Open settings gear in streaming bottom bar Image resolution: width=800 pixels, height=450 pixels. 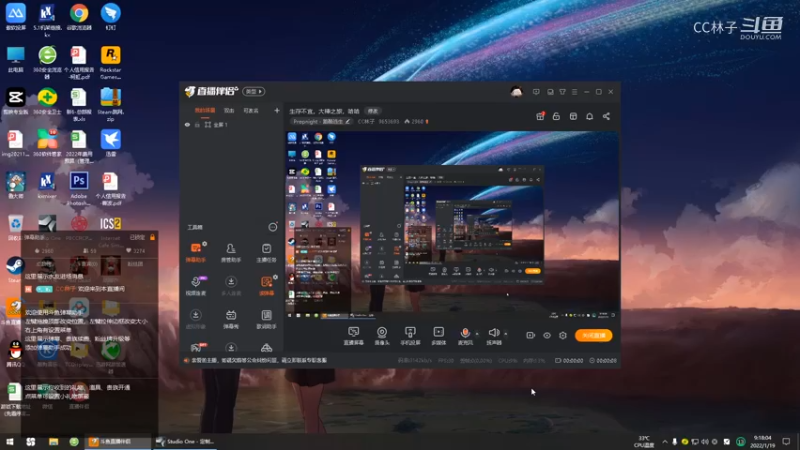(x=563, y=335)
